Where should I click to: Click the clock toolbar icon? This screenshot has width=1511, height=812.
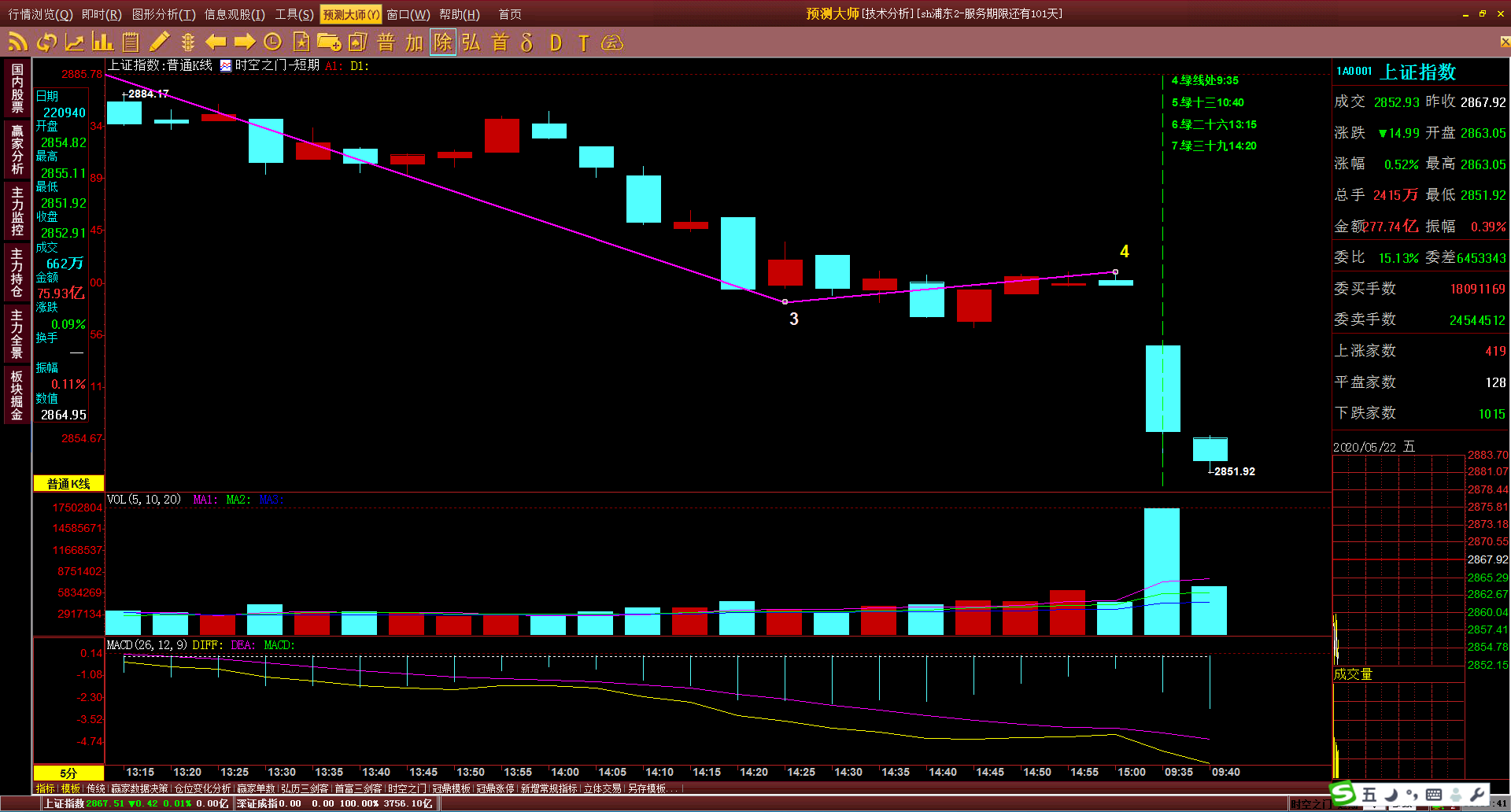[x=272, y=42]
